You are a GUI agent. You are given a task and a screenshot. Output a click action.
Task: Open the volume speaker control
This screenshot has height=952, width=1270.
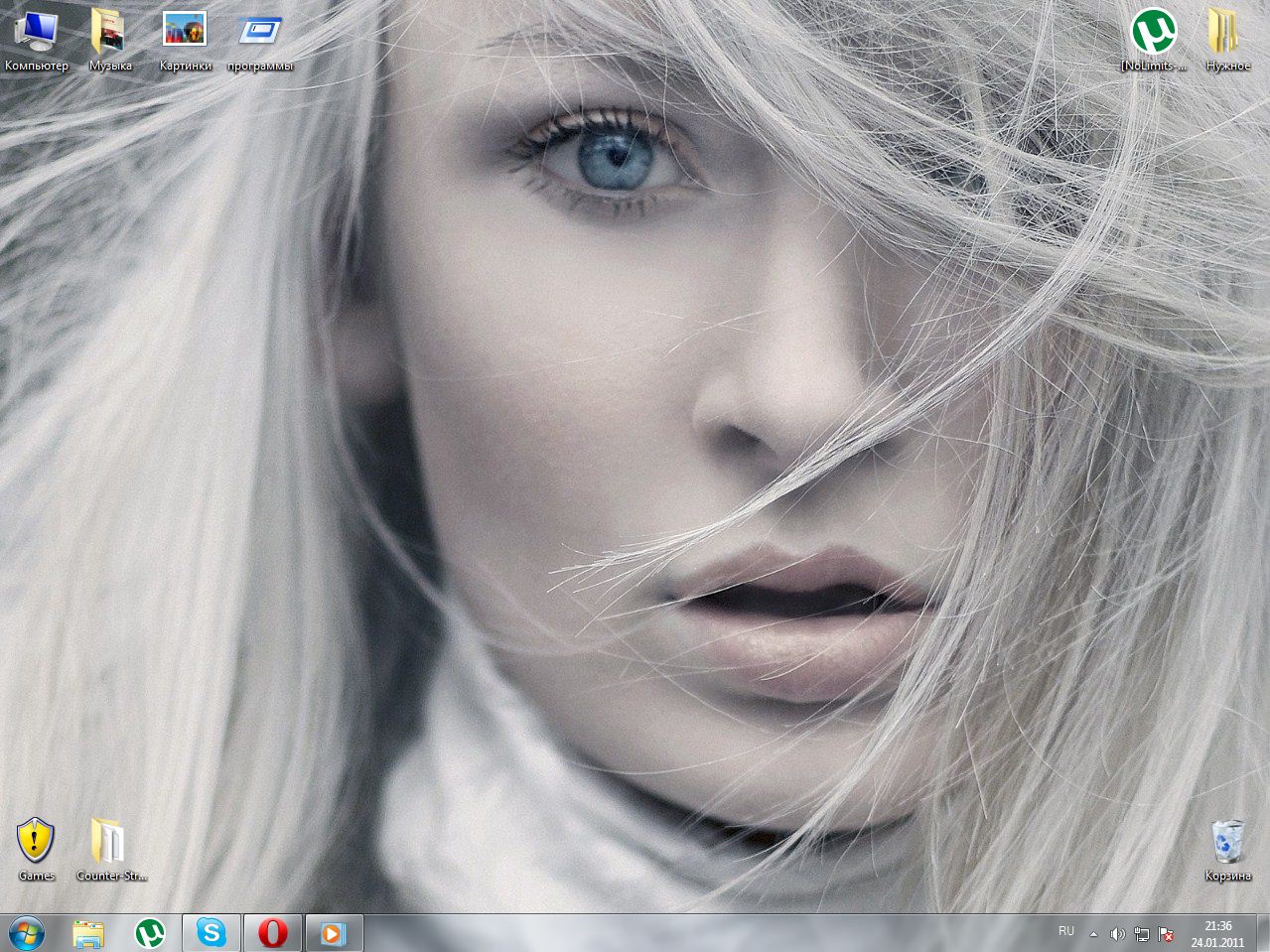click(1117, 934)
